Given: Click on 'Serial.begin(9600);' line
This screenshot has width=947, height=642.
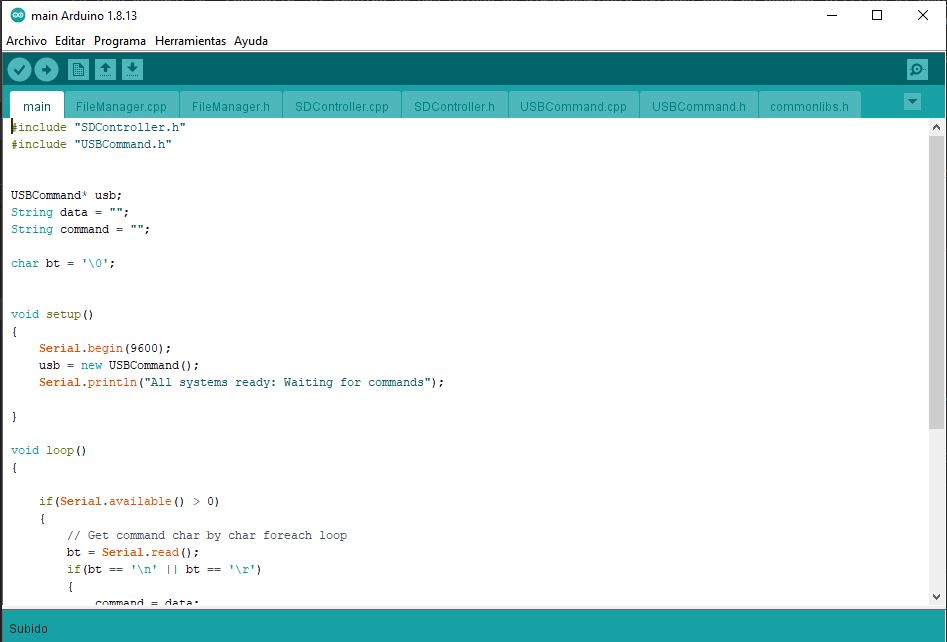Looking at the screenshot, I should click(105, 348).
